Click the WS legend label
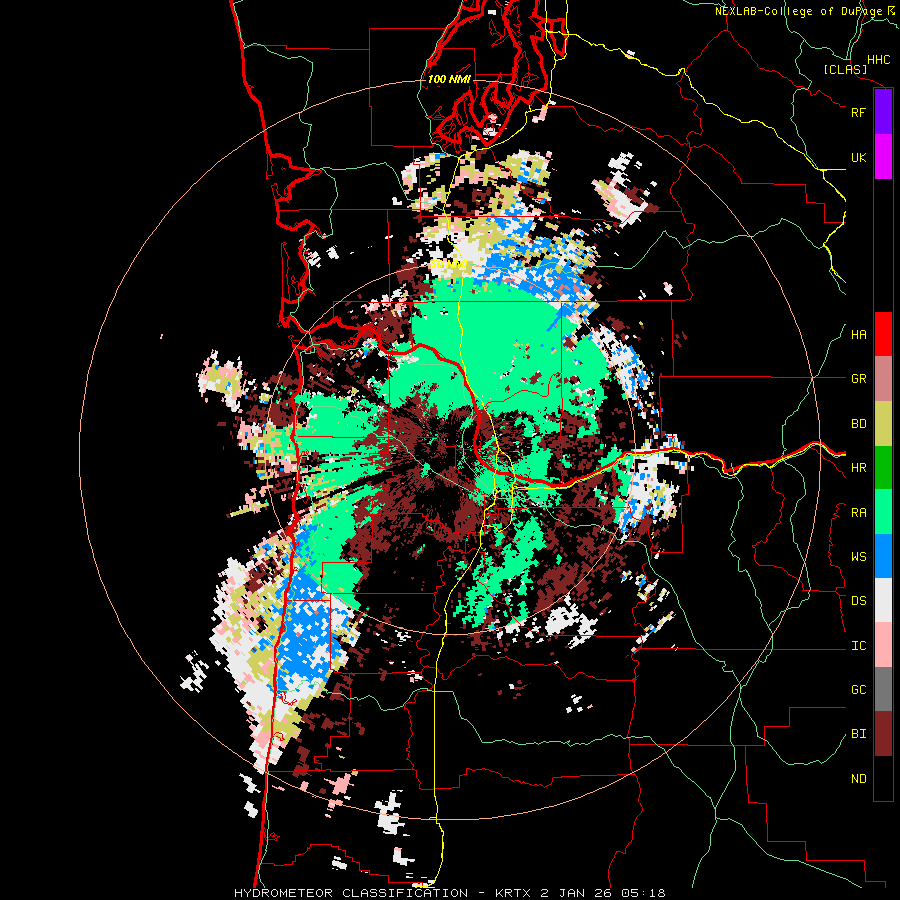This screenshot has height=900, width=900. (858, 557)
